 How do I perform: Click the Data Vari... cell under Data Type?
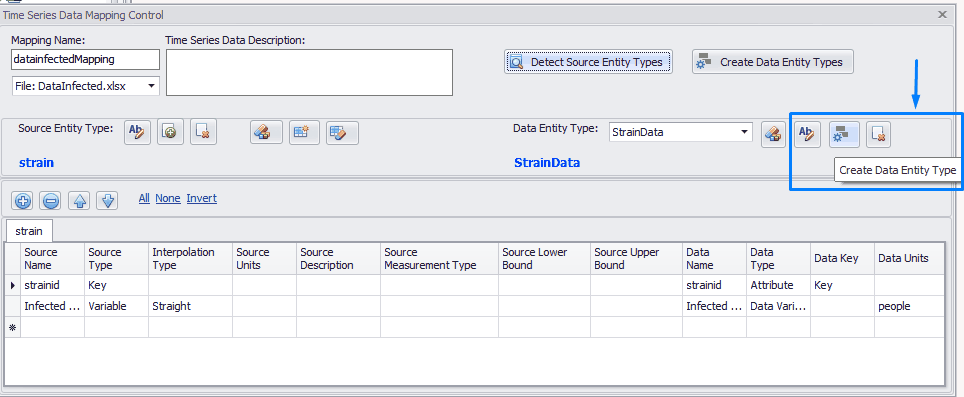pos(778,306)
